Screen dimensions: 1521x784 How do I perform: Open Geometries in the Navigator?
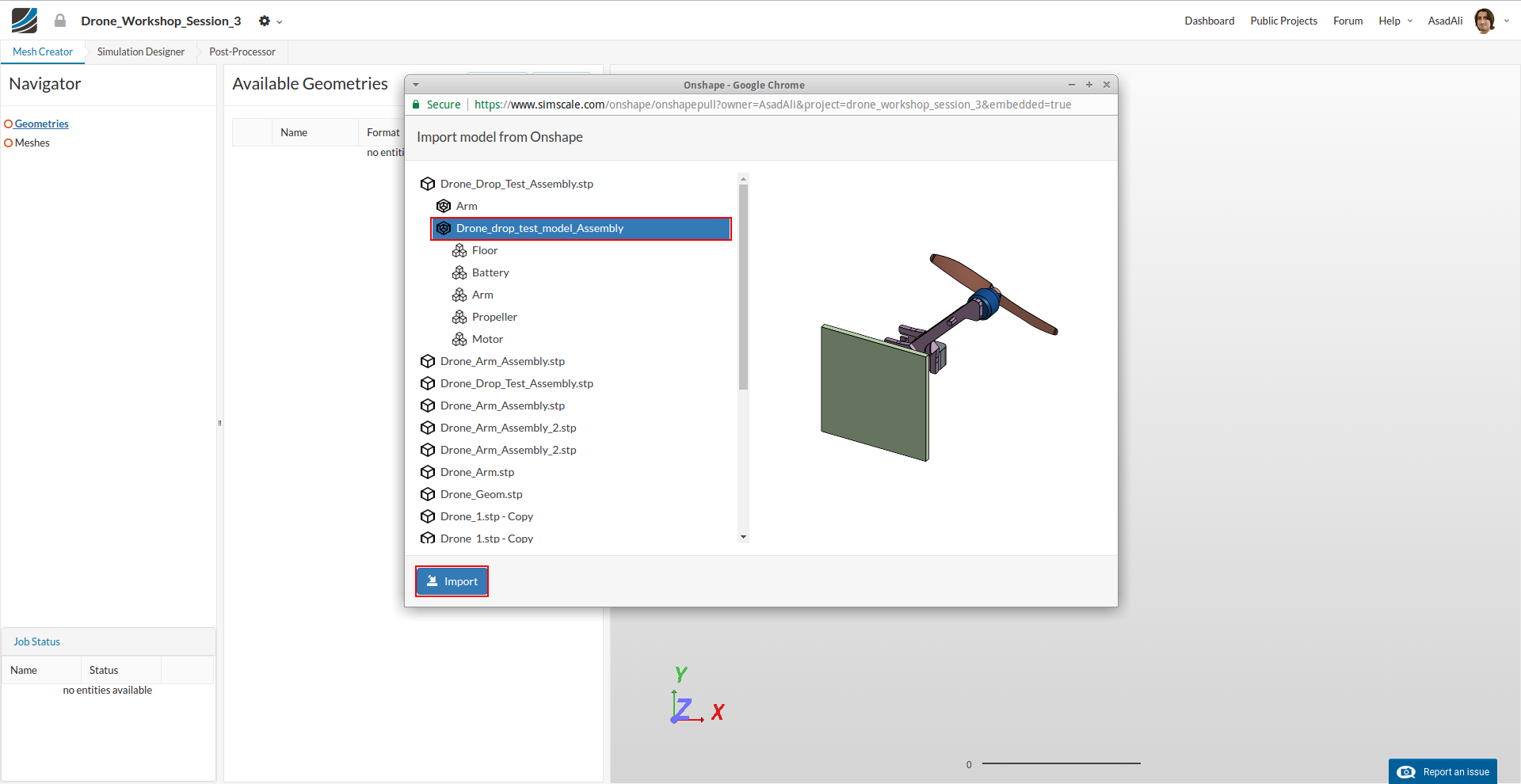(42, 124)
